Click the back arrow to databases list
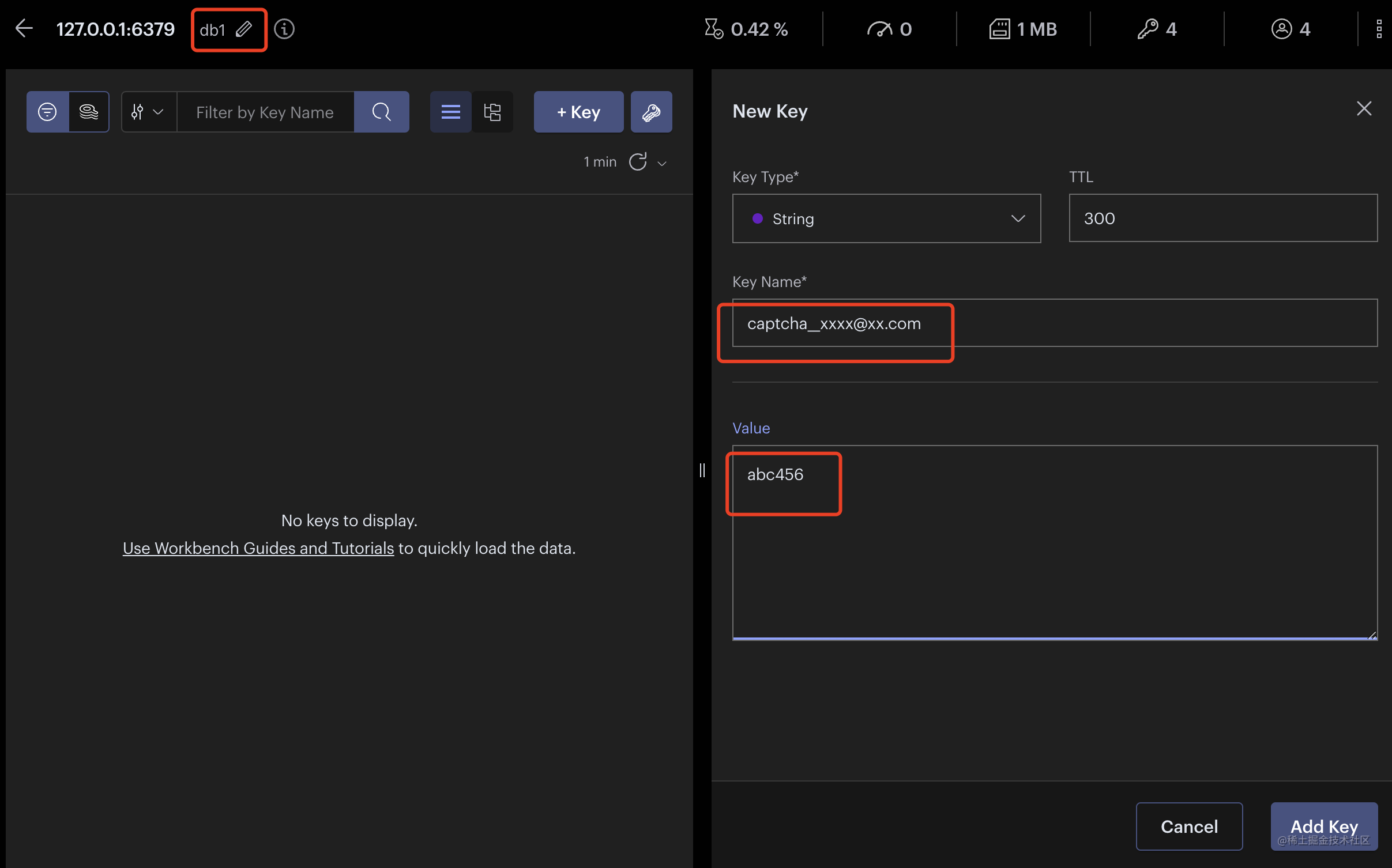Viewport: 1392px width, 868px height. coord(24,28)
